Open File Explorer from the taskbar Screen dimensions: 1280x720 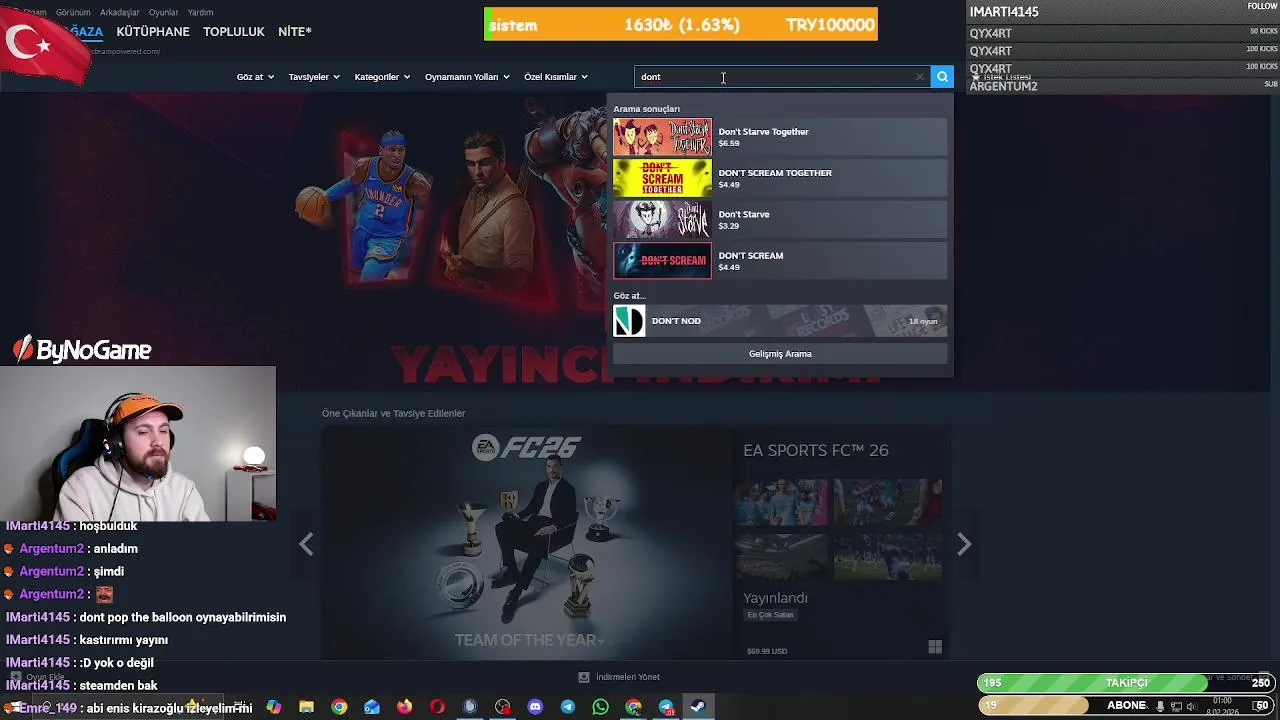pyautogui.click(x=306, y=707)
